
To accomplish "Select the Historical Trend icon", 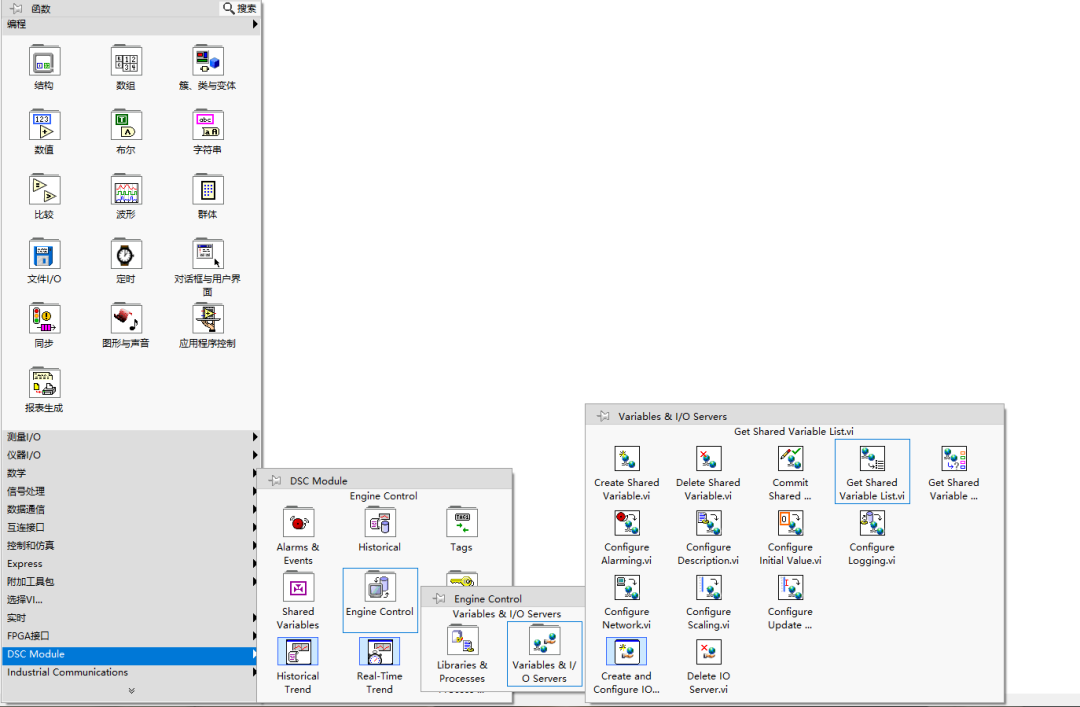I will pos(298,653).
